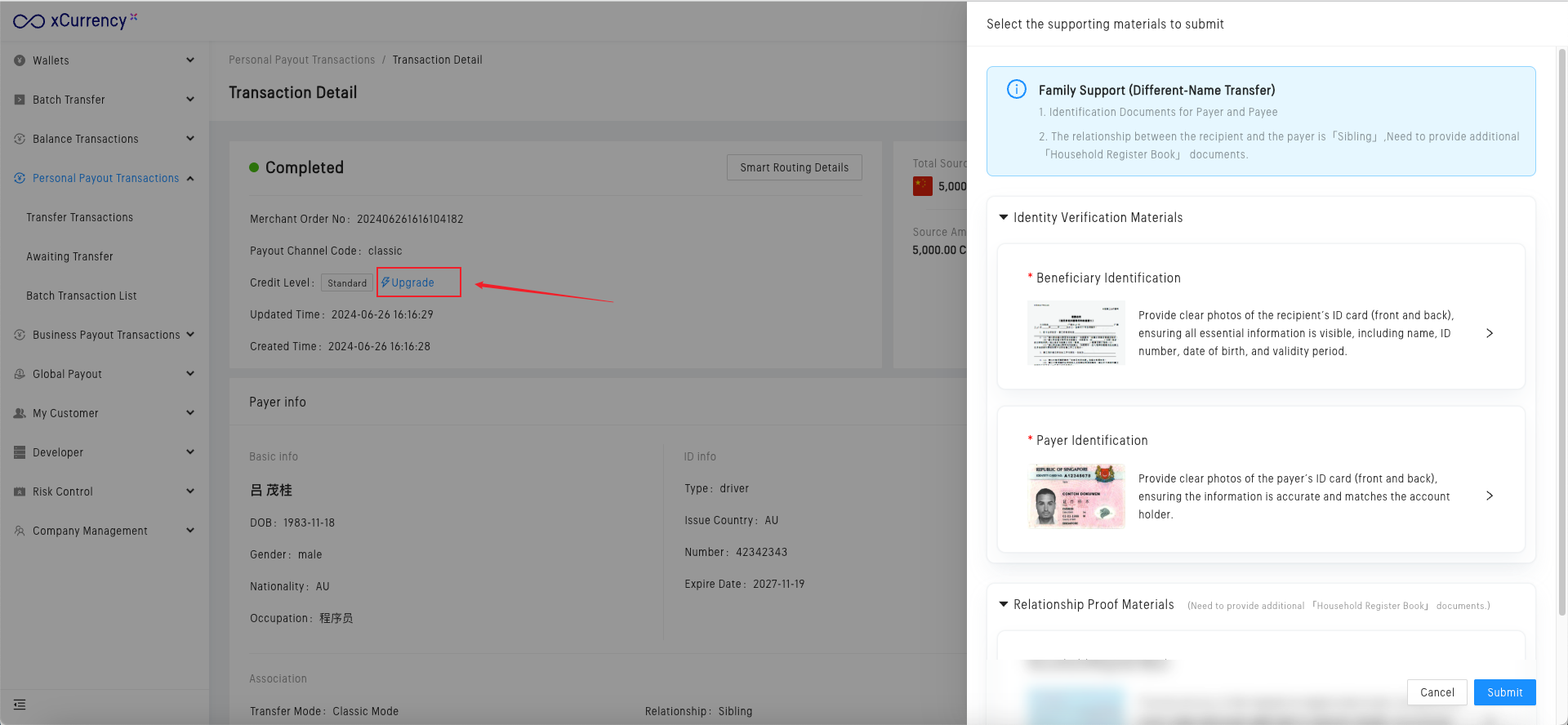Click the China flag icon
Screen dimensions: 1568x725
pos(923,186)
